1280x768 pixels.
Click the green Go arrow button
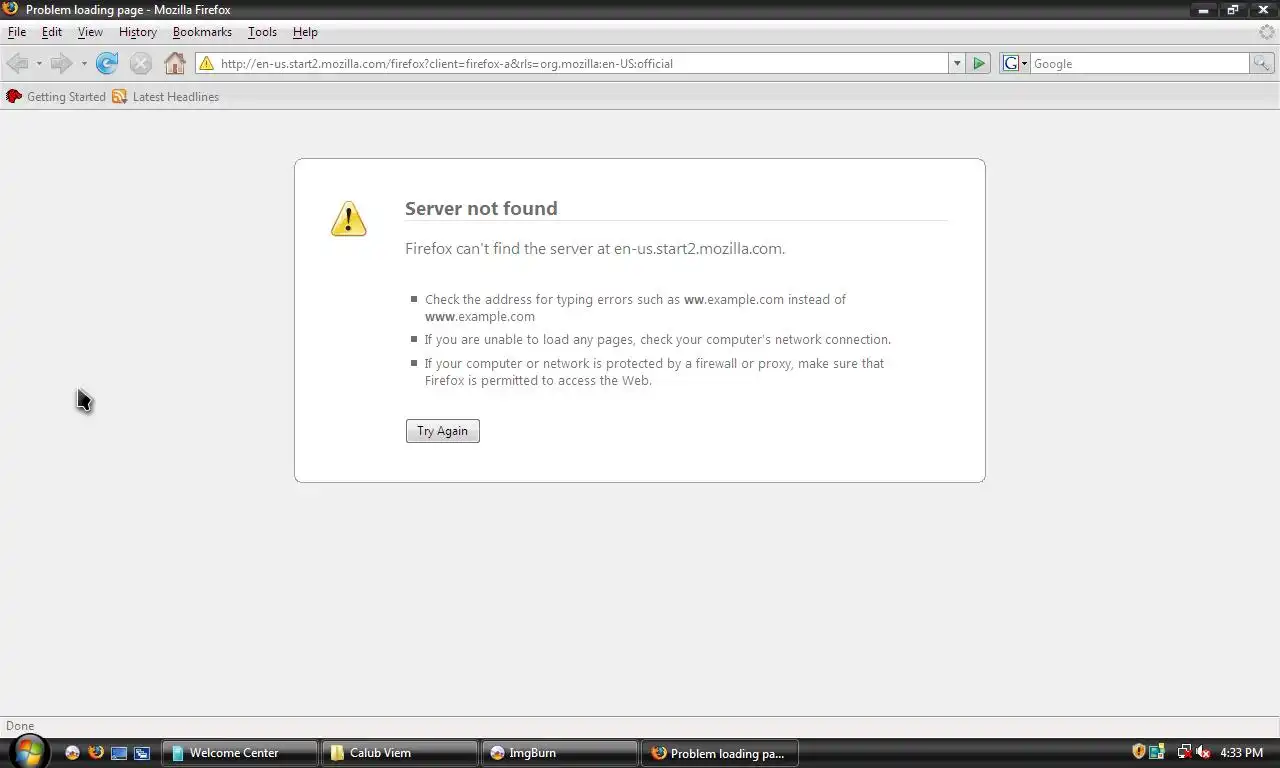(979, 63)
